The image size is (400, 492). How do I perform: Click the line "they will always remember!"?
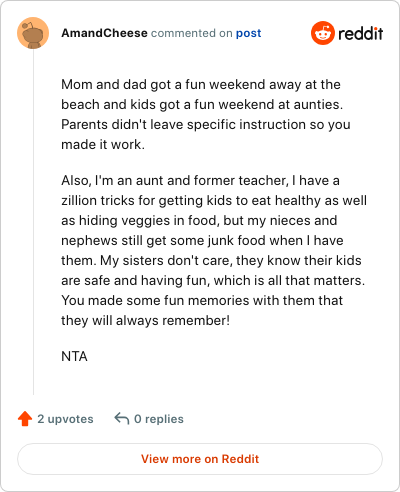[x=146, y=321]
